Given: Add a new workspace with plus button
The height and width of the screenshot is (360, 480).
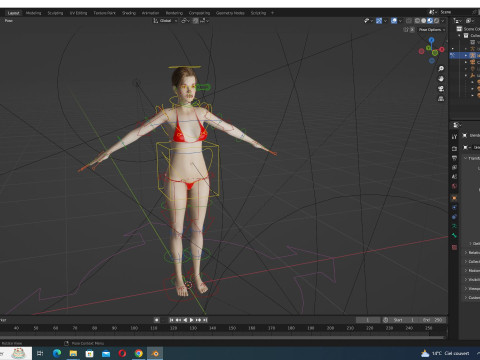Looking at the screenshot, I should pos(272,13).
